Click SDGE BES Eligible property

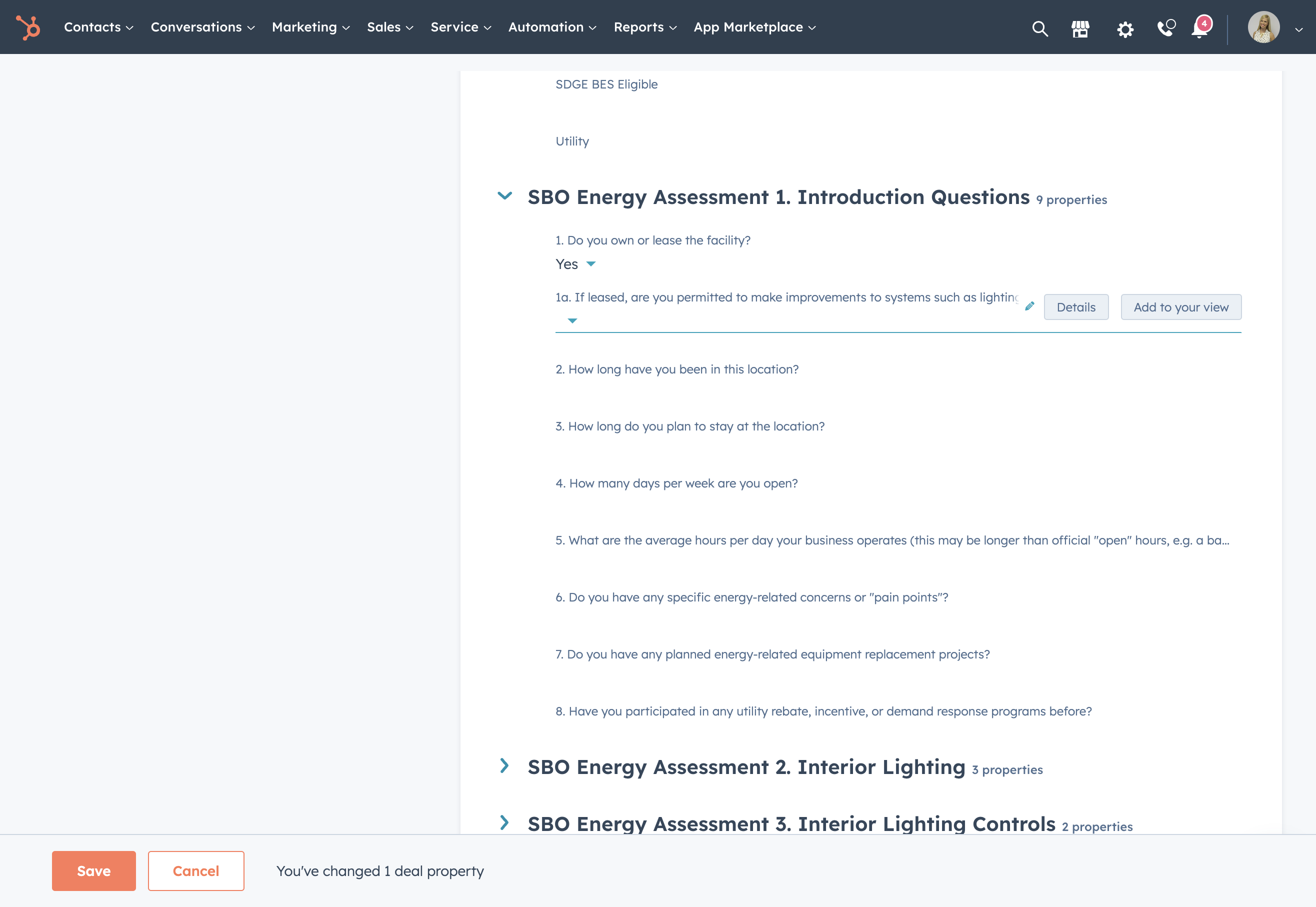[606, 84]
